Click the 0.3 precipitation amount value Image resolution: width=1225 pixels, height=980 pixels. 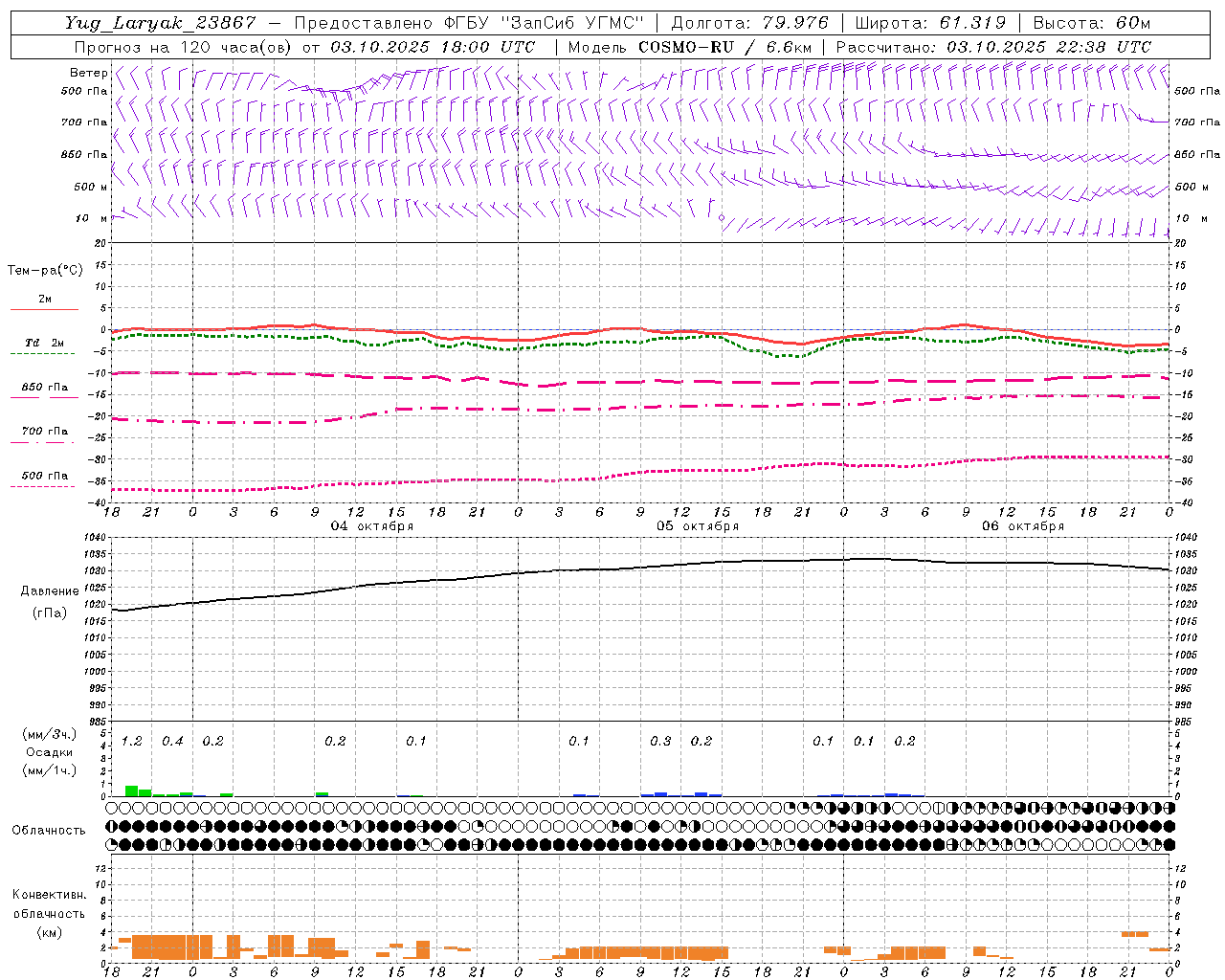pos(660,741)
